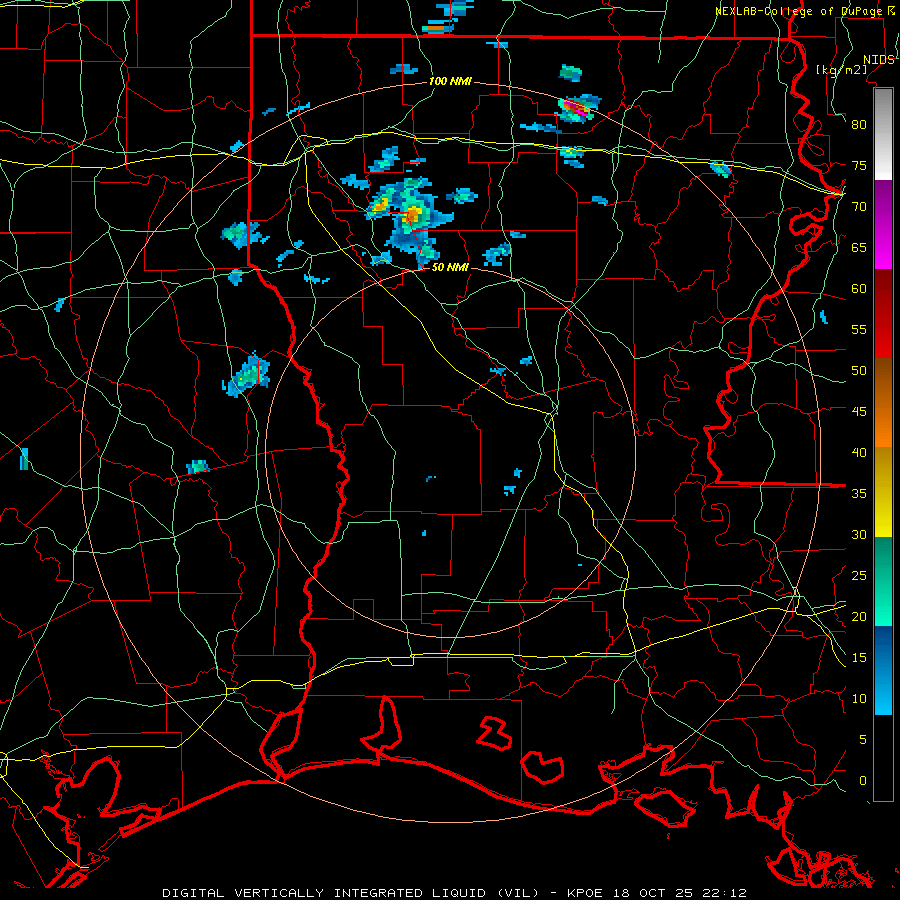Pick the gray-white top segment of the color scale

pyautogui.click(x=883, y=135)
